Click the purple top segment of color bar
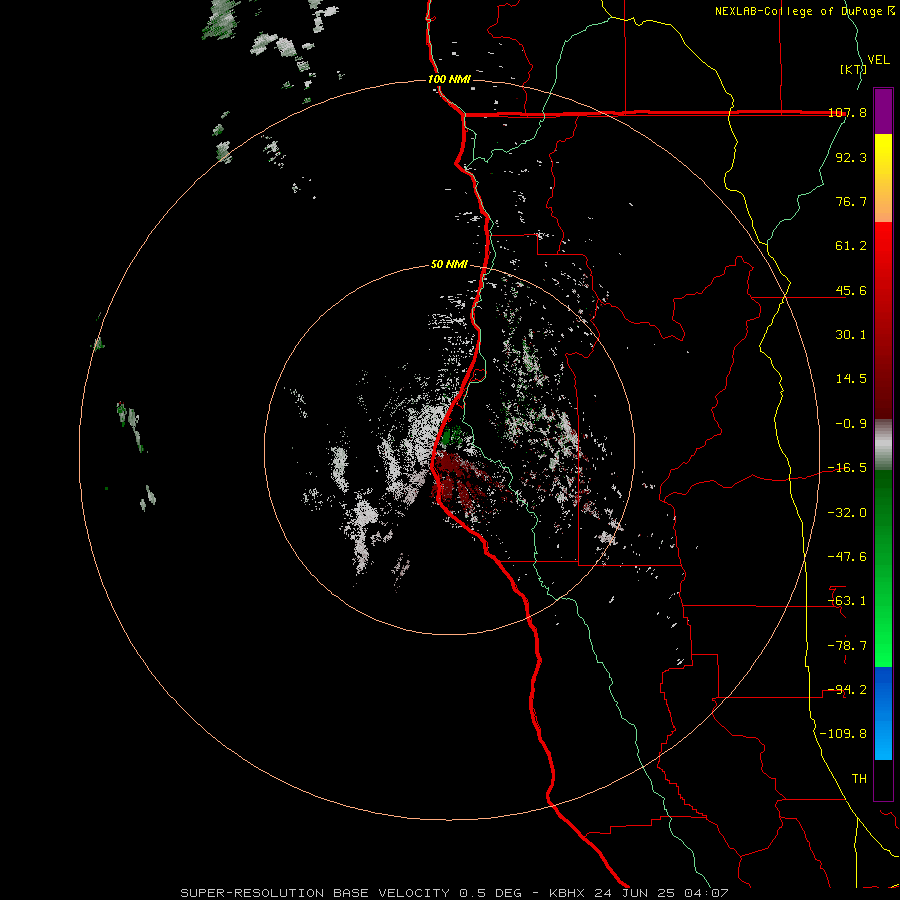This screenshot has width=900, height=900. click(x=883, y=111)
